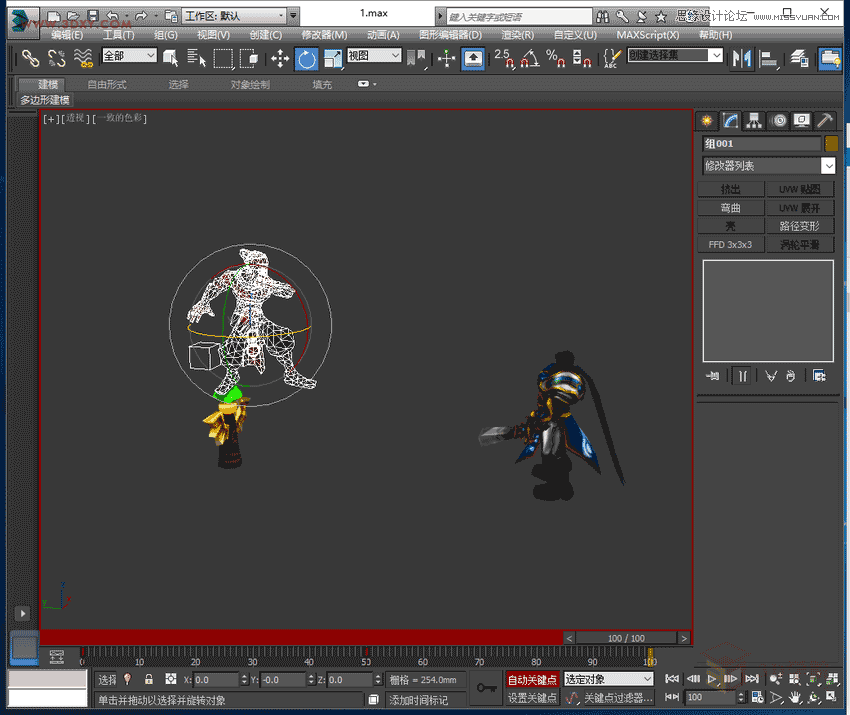Click the FFD 3x3x3 modifier button
Screen dimensions: 850x715
point(730,244)
